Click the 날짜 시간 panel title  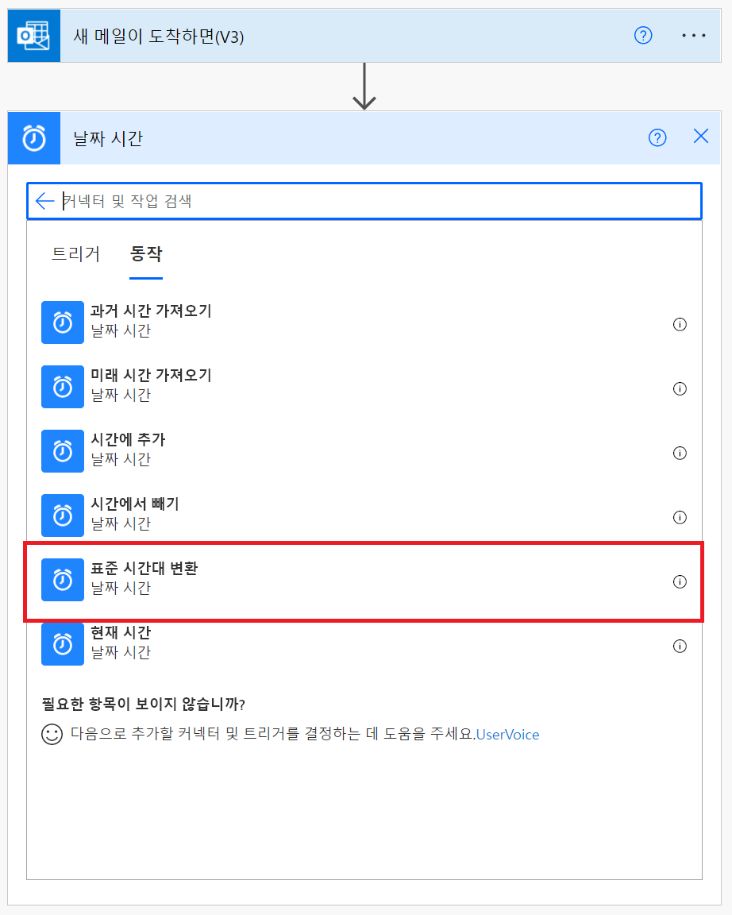[108, 138]
